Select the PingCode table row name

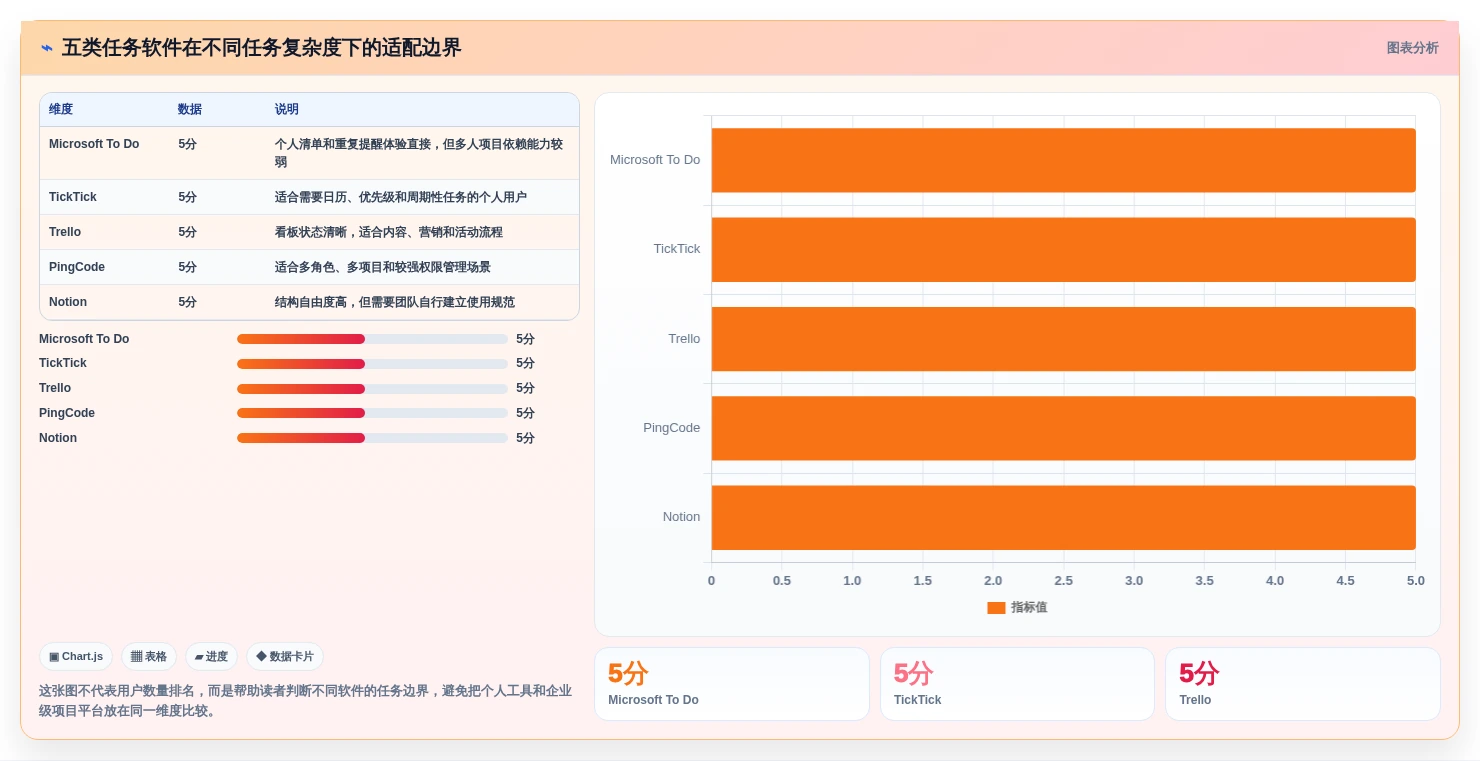click(77, 267)
